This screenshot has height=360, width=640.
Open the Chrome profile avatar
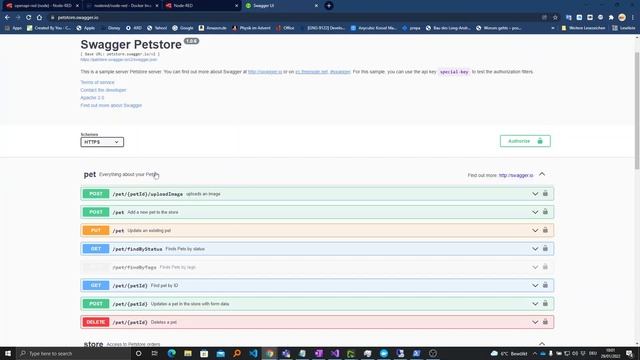622,18
